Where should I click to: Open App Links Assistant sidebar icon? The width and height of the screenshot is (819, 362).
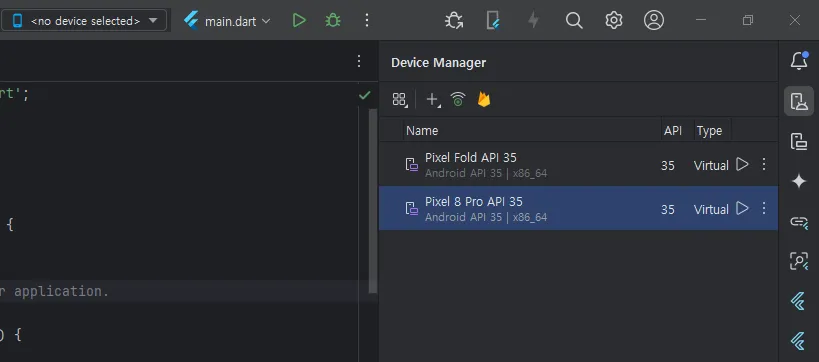click(799, 222)
